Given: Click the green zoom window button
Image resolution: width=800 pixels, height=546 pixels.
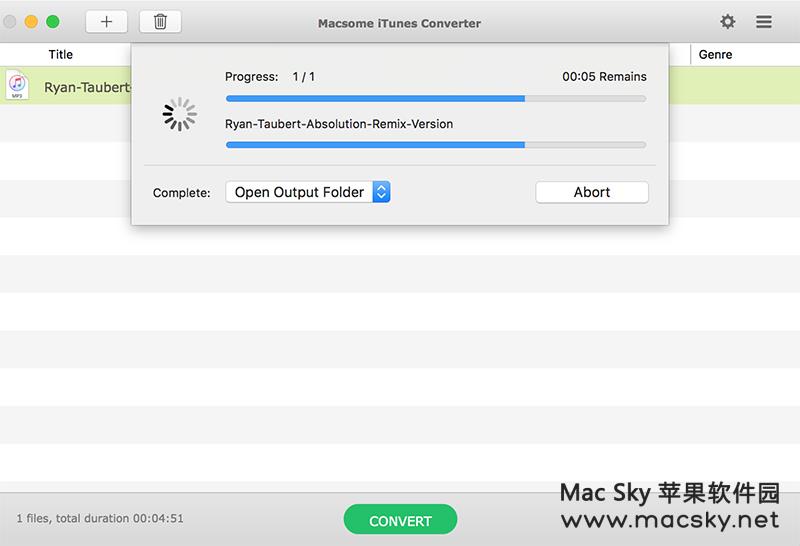Looking at the screenshot, I should (53, 22).
